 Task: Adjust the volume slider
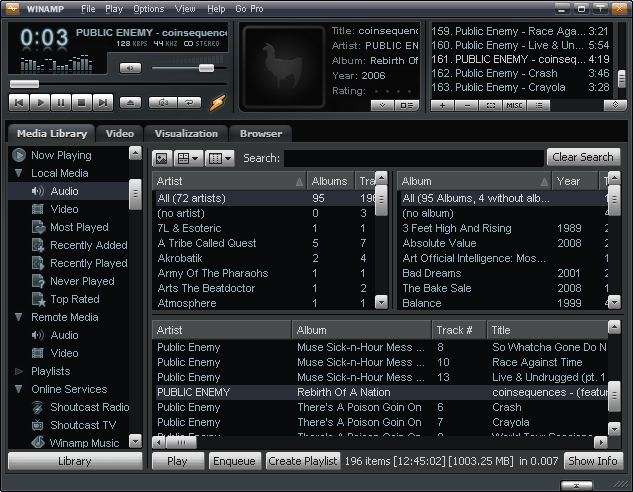point(206,68)
